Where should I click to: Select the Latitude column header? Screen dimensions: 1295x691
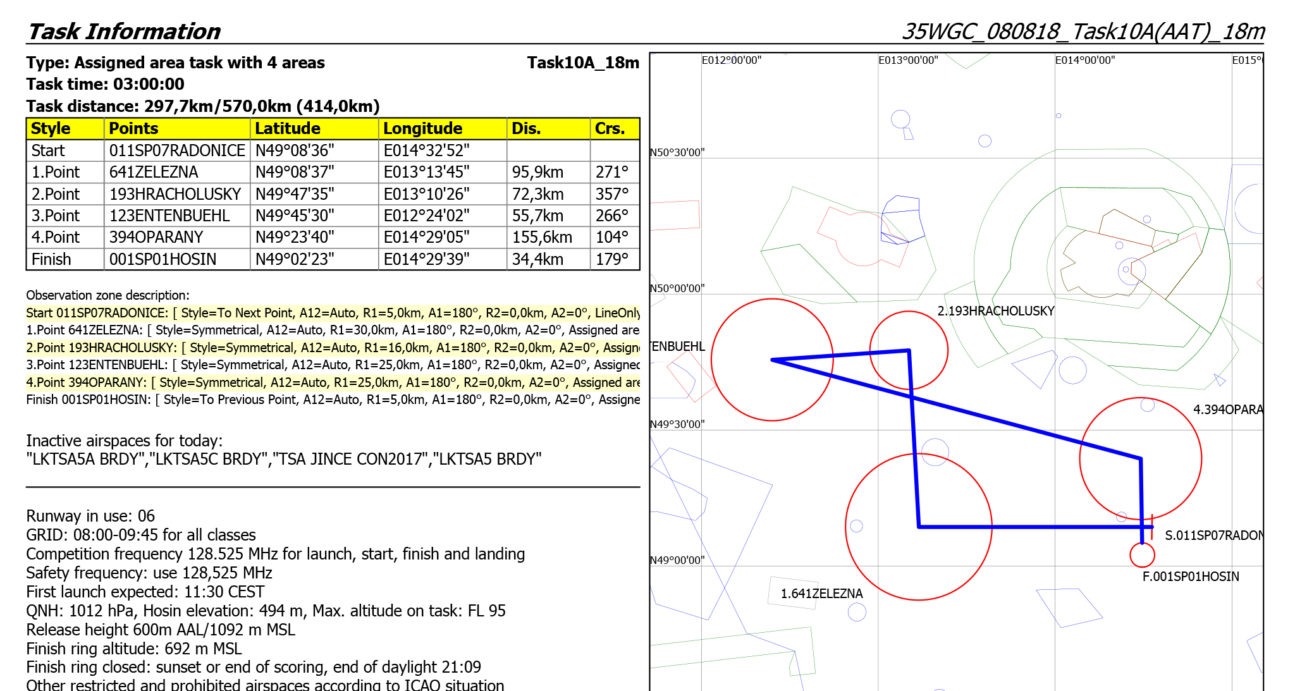[x=286, y=128]
